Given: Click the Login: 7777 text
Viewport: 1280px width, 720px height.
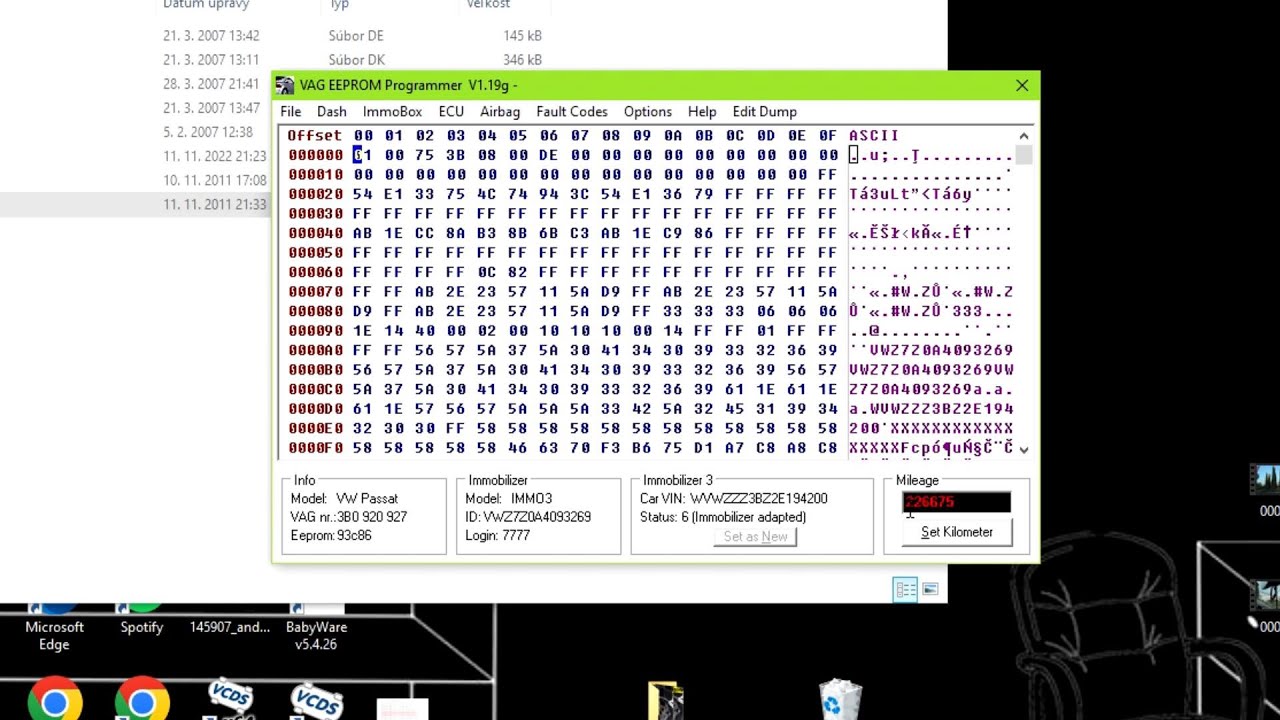Looking at the screenshot, I should 497,536.
